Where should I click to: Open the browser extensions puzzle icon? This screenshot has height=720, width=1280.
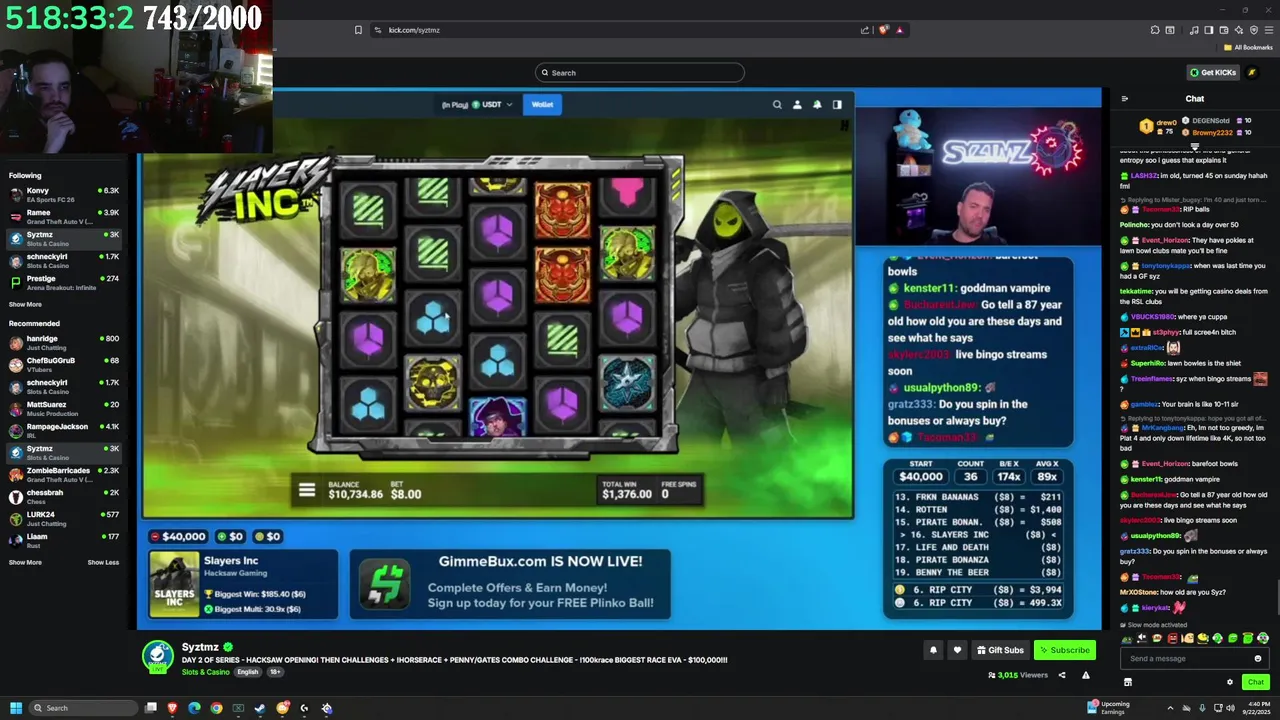pos(1154,30)
